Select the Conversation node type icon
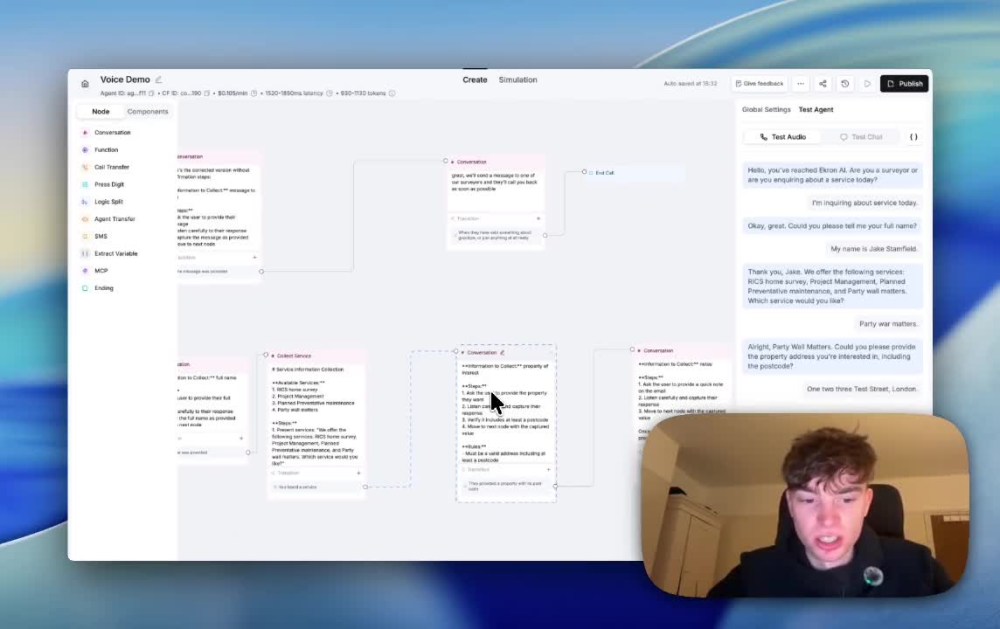 pos(85,133)
